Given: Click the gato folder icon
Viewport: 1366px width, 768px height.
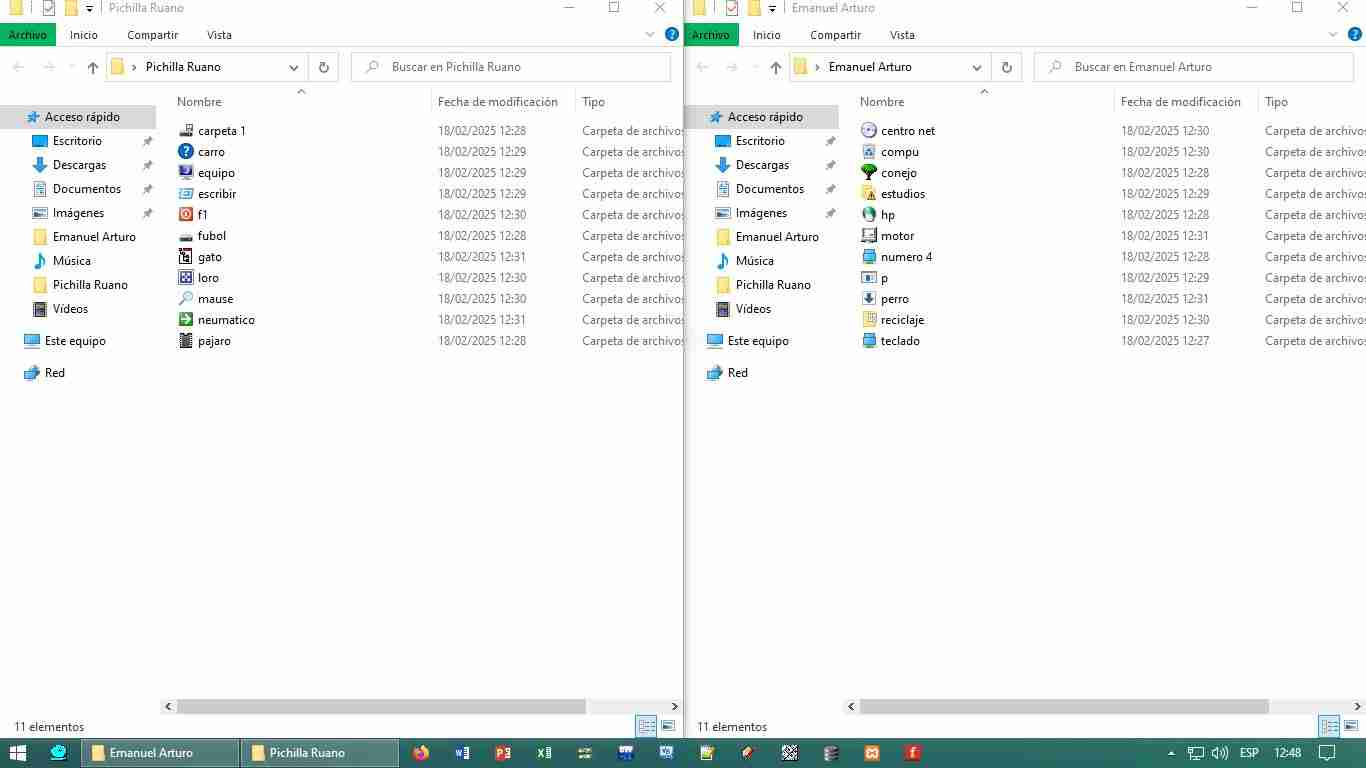Looking at the screenshot, I should click(186, 257).
